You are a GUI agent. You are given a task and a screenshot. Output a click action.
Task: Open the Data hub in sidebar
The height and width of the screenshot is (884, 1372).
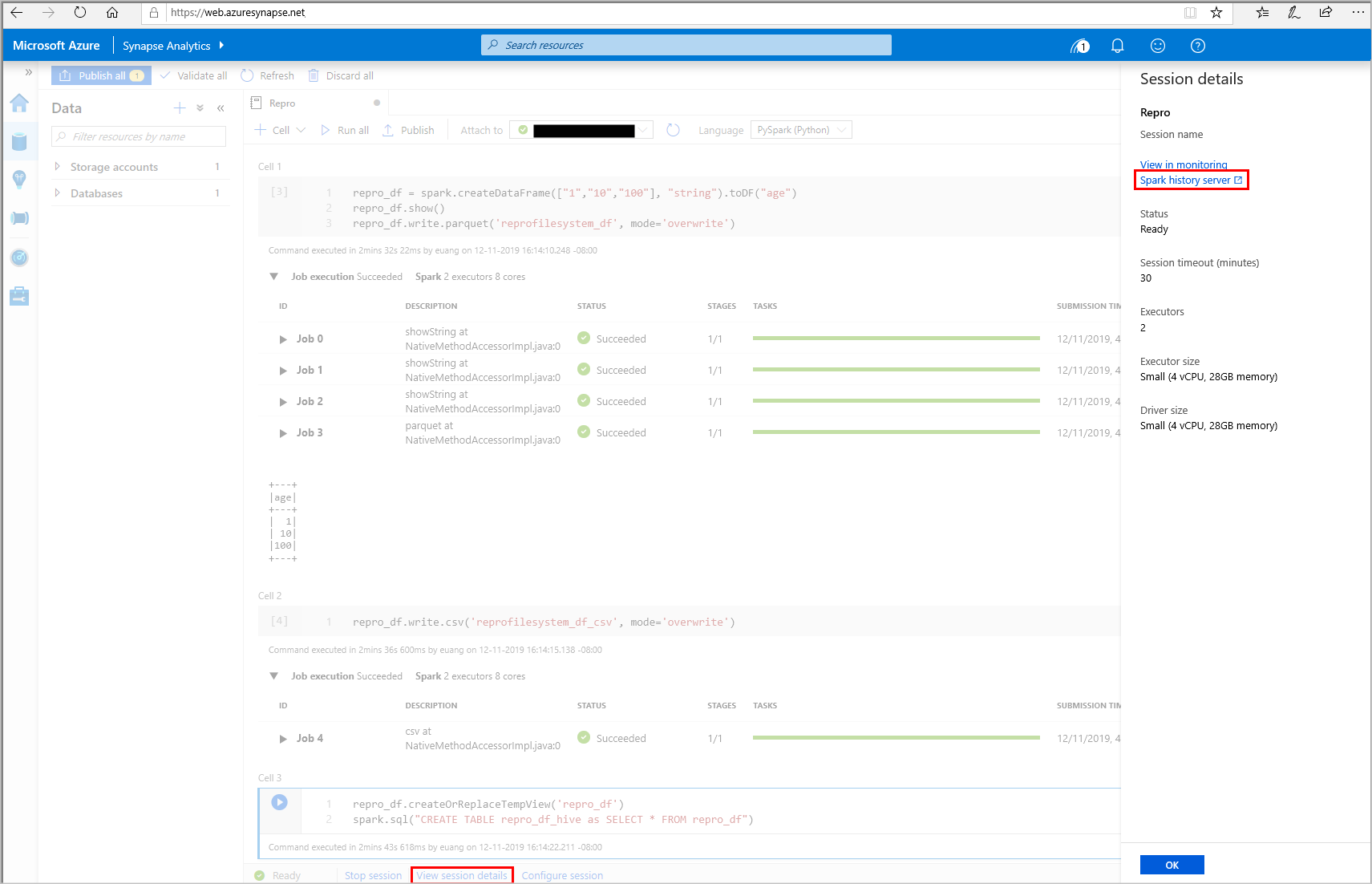(x=19, y=142)
